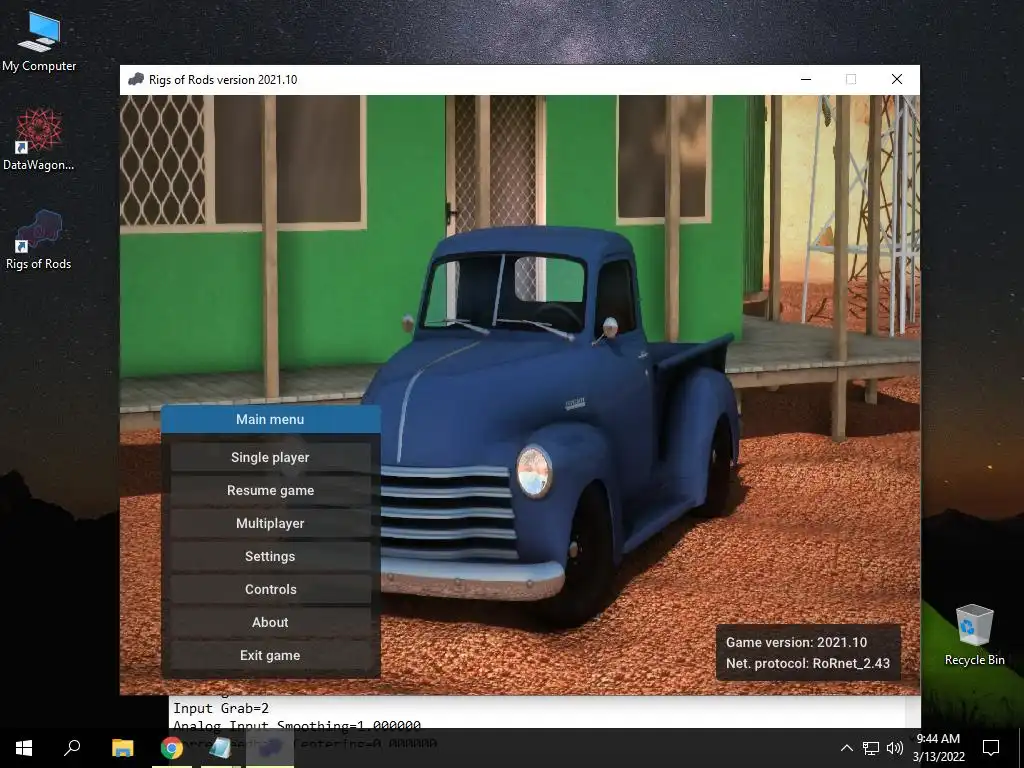Open the Multiplayer menu

click(270, 523)
